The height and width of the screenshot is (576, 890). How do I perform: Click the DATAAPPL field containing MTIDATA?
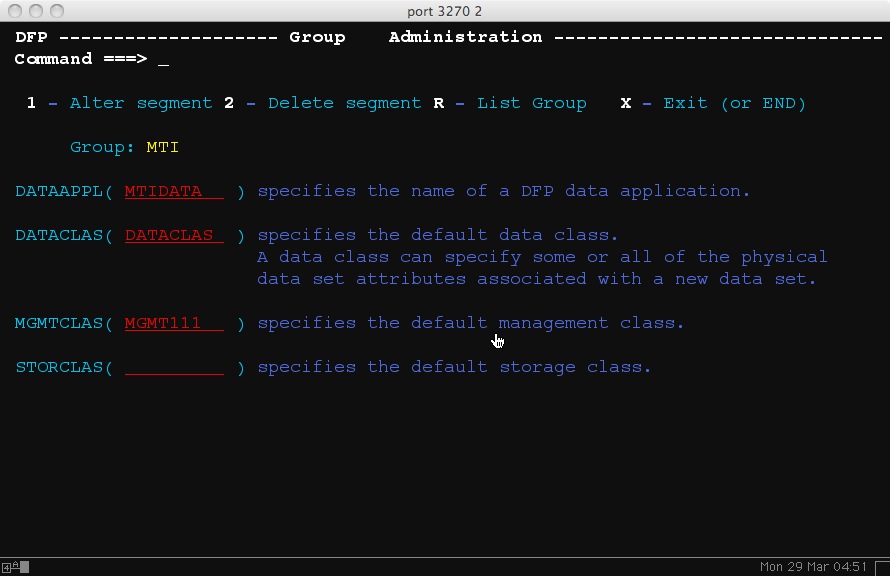click(x=174, y=191)
